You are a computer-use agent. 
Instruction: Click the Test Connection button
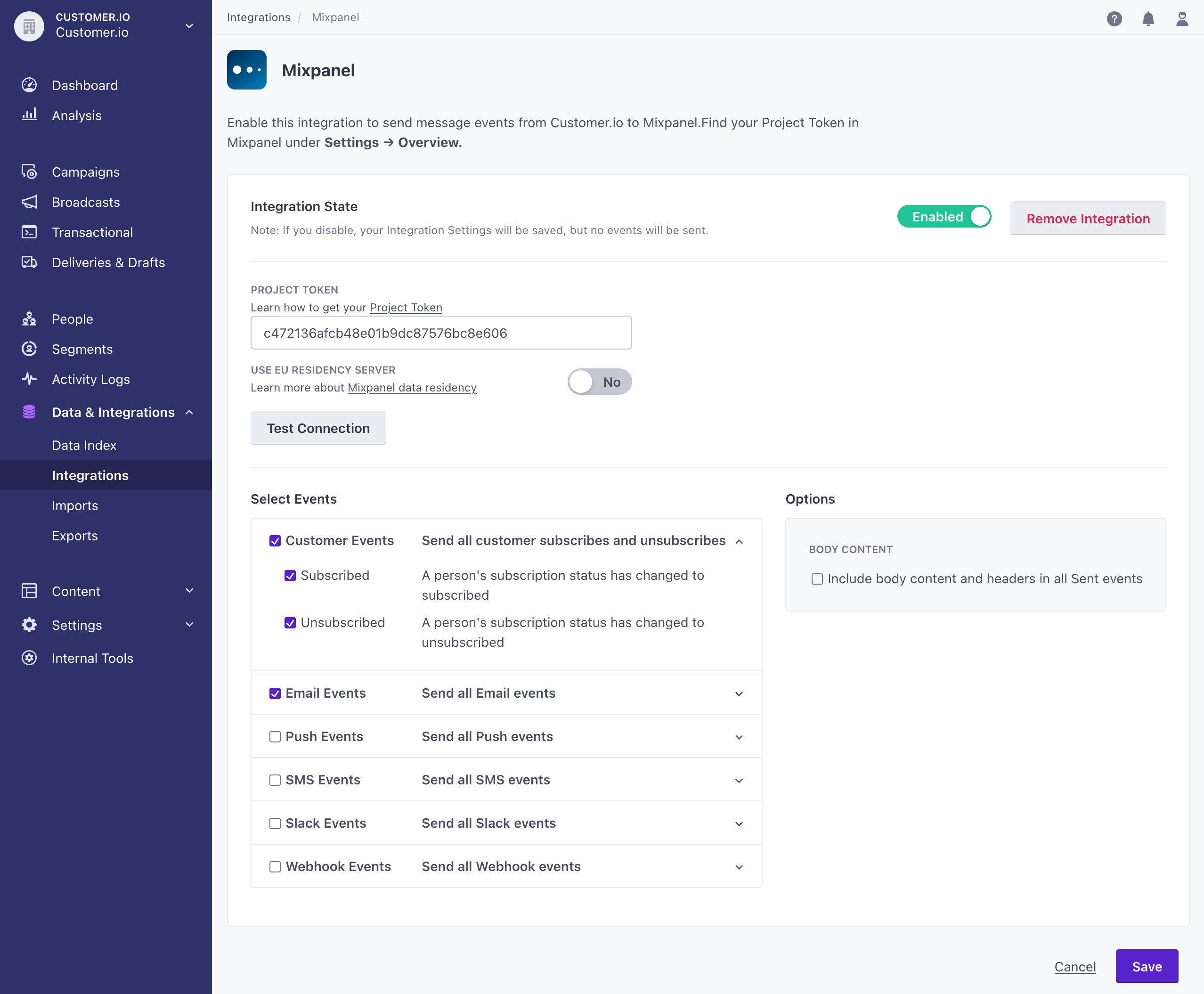pyautogui.click(x=318, y=428)
